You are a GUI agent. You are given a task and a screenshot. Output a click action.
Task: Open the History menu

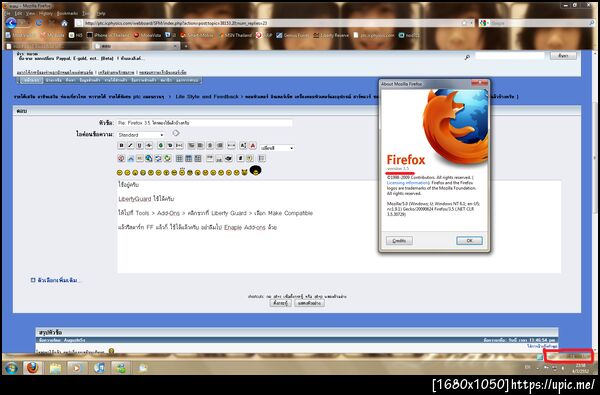[46, 13]
